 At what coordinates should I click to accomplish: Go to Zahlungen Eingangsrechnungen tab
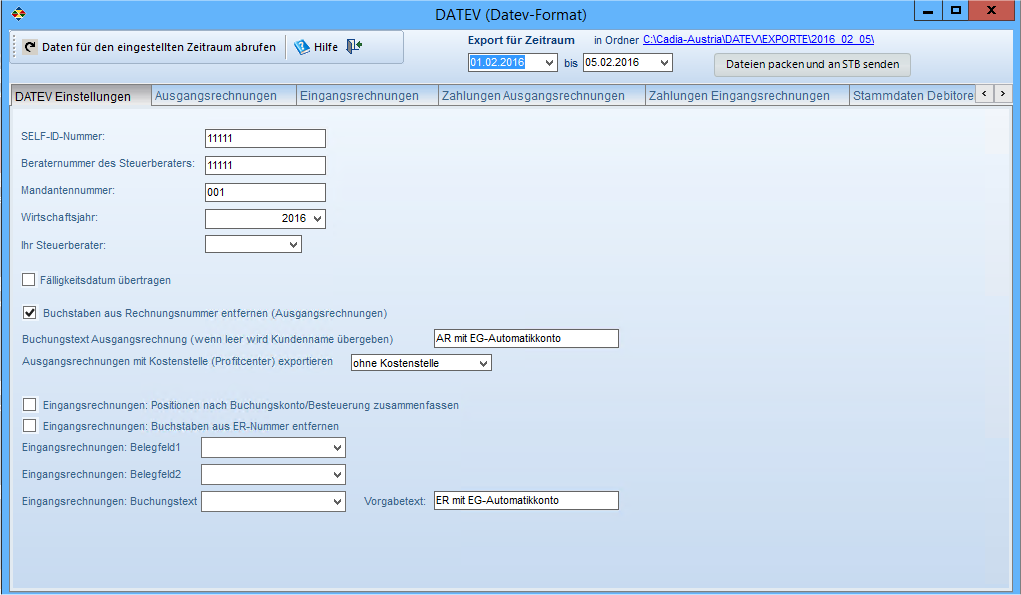tap(748, 96)
